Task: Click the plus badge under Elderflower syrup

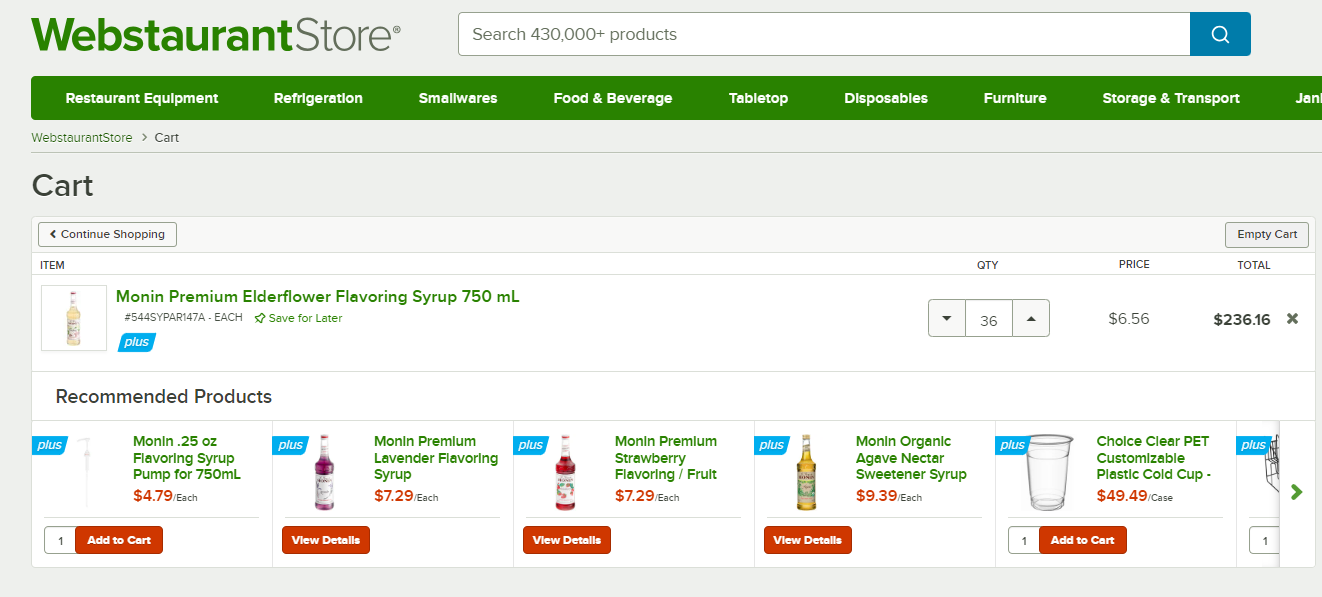Action: click(137, 342)
